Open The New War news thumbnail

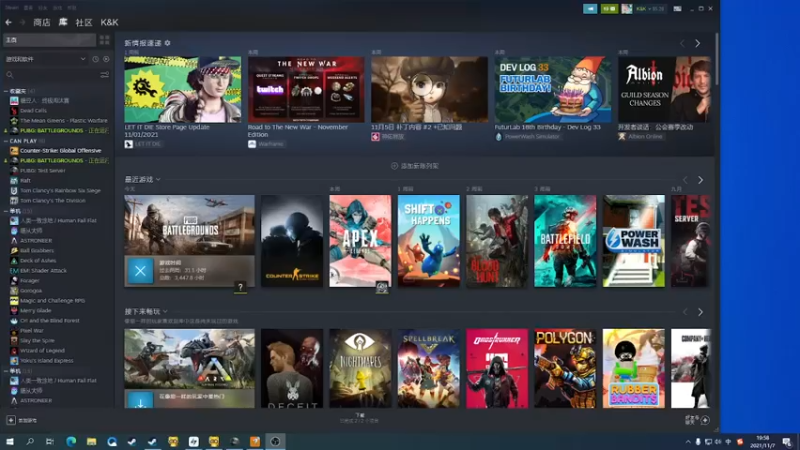pos(306,89)
